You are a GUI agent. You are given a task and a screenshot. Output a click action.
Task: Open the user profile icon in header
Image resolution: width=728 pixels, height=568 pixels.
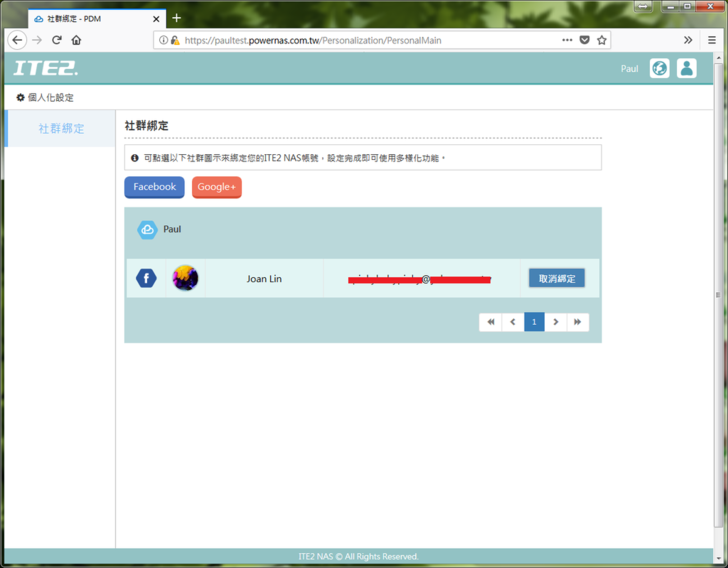[x=686, y=68]
